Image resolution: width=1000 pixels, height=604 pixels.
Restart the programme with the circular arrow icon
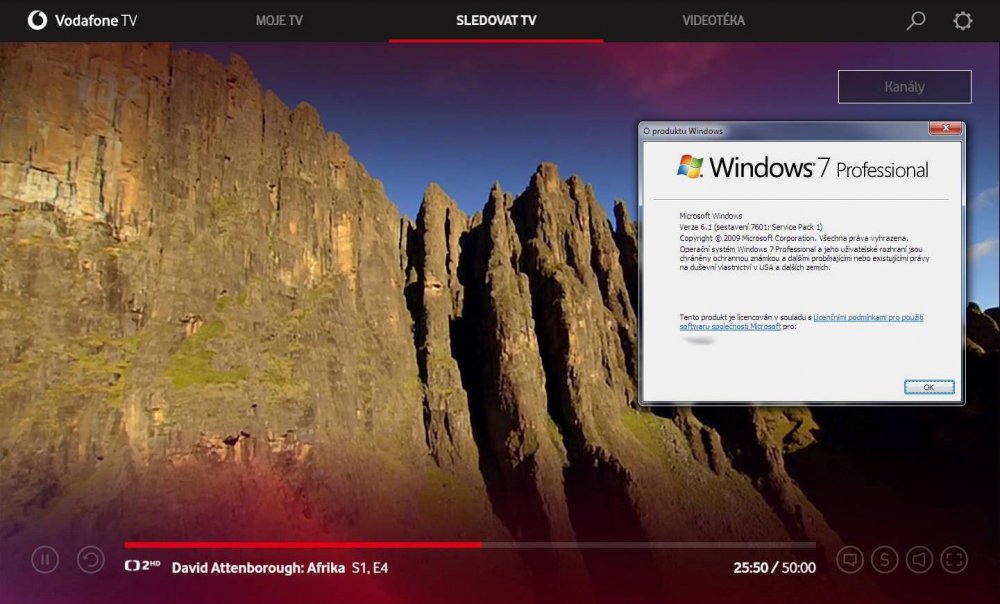pos(91,560)
